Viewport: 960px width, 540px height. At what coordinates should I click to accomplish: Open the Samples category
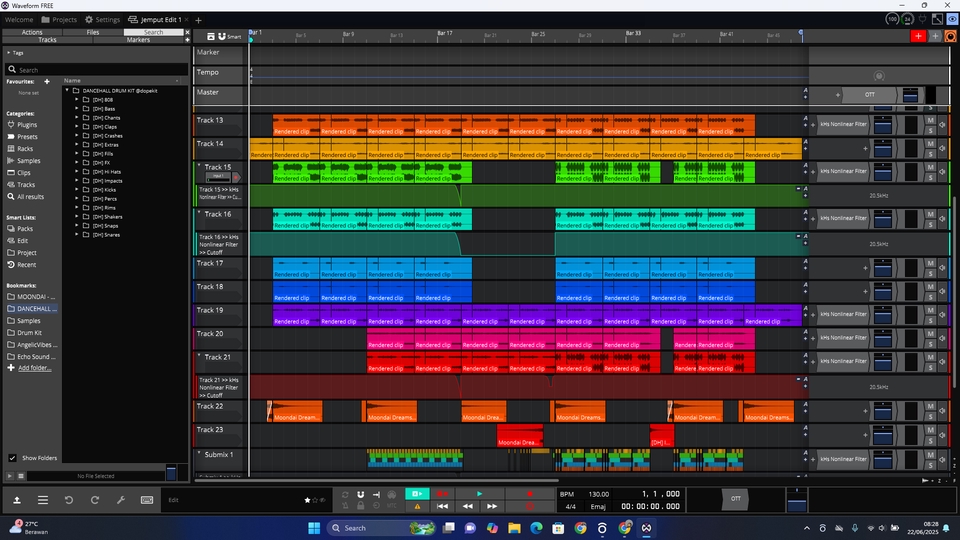[28, 161]
